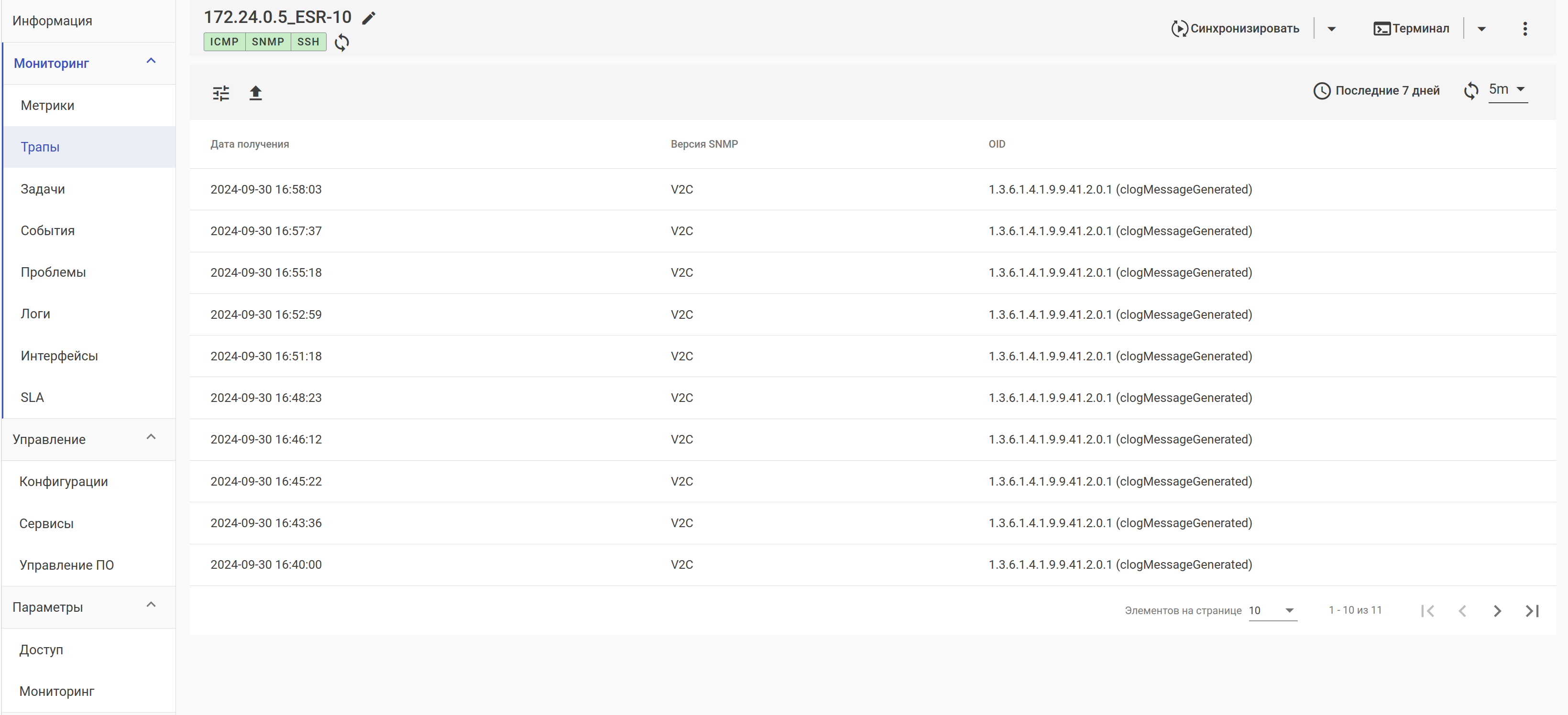Open the filter settings sliders icon
Screen dimensions: 1568x715
(221, 93)
